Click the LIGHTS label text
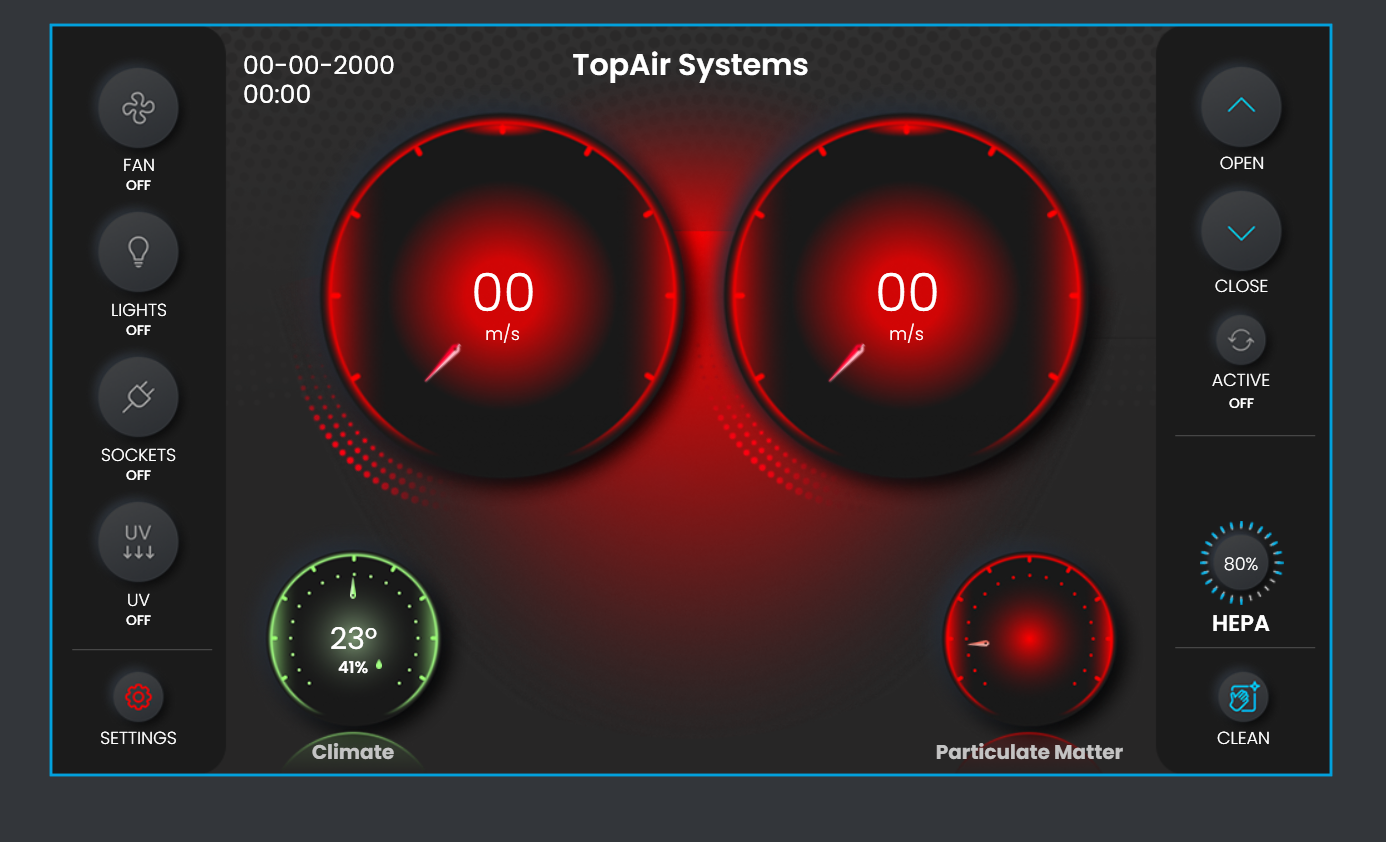Screen dimensions: 1386x842 pos(138,310)
